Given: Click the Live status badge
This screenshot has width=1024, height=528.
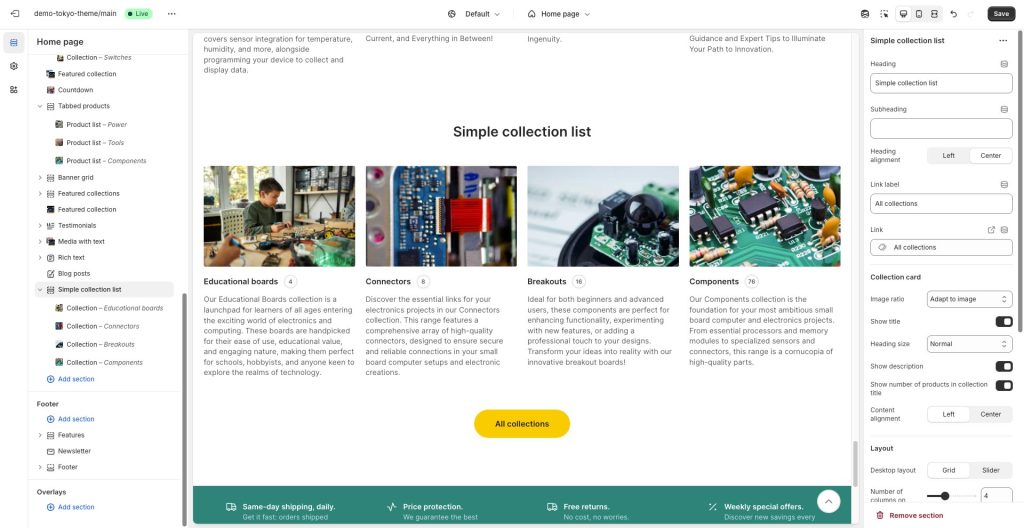Looking at the screenshot, I should (138, 14).
